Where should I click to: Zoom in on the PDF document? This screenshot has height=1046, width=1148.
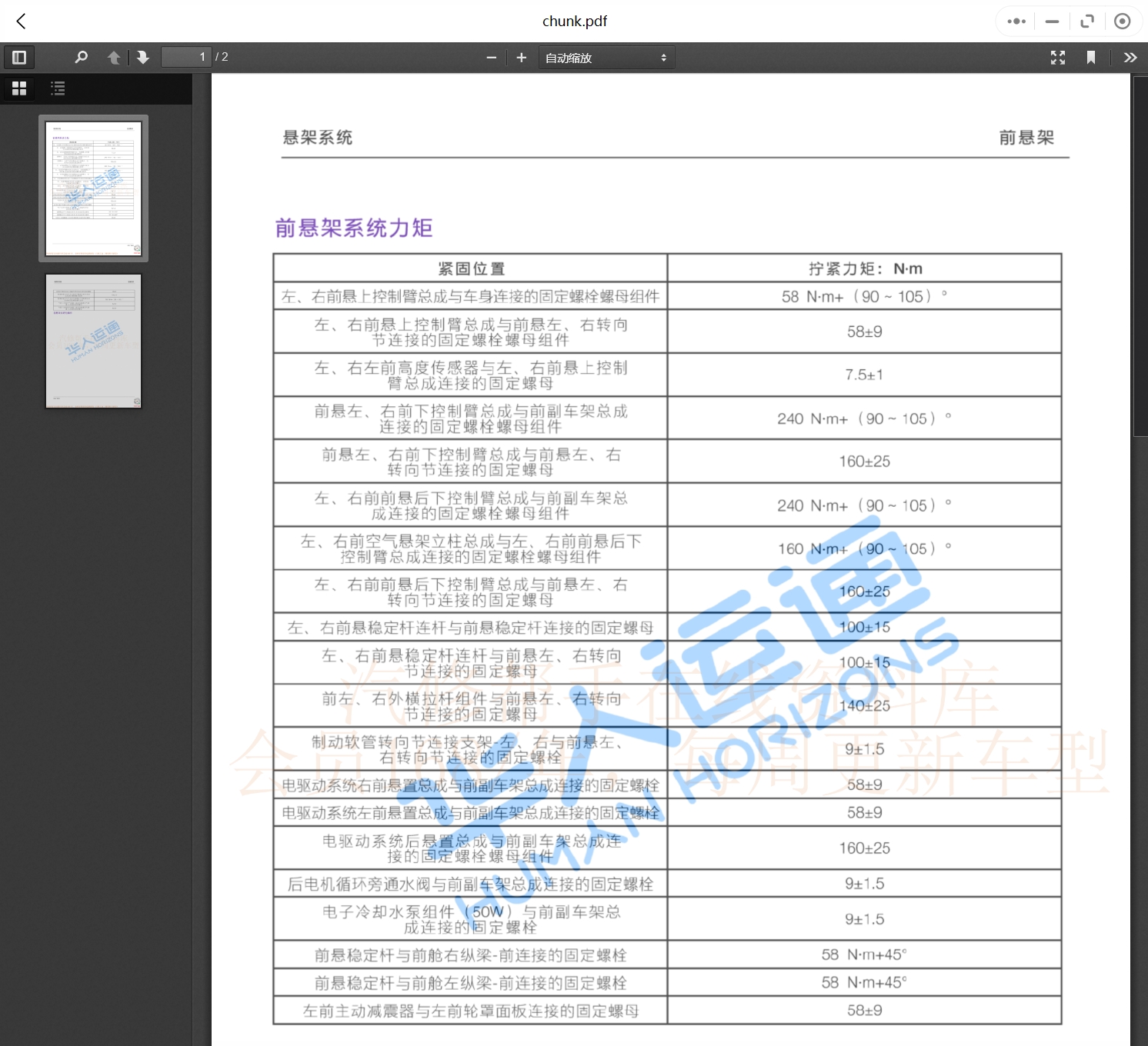(522, 57)
